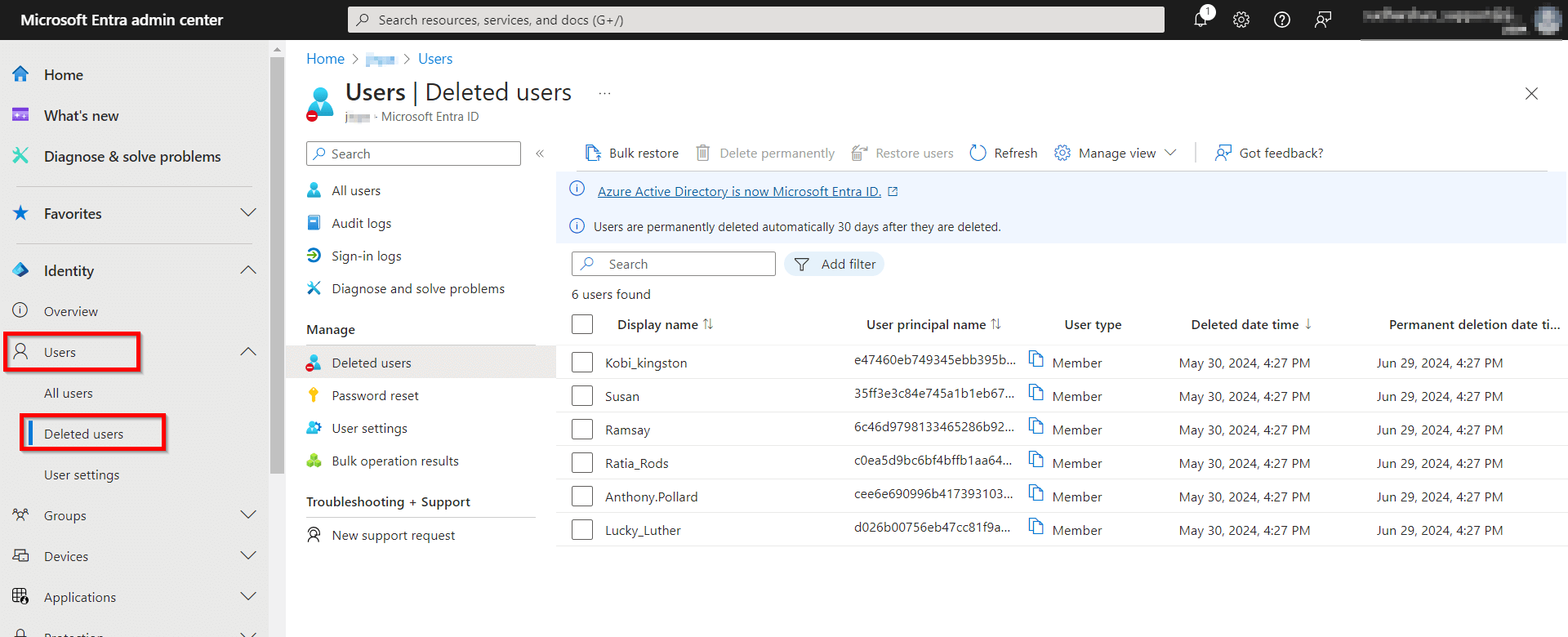Select the Kobi_kingston row checkbox
Viewport: 1568px width, 637px height.
[x=582, y=362]
